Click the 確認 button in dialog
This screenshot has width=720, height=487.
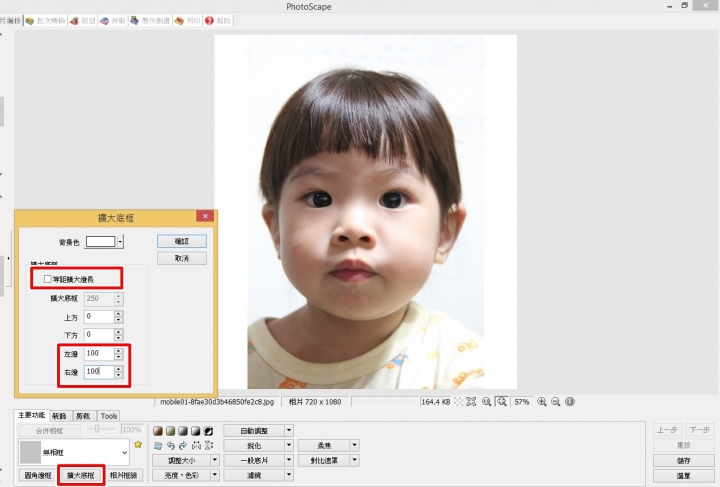tap(181, 241)
